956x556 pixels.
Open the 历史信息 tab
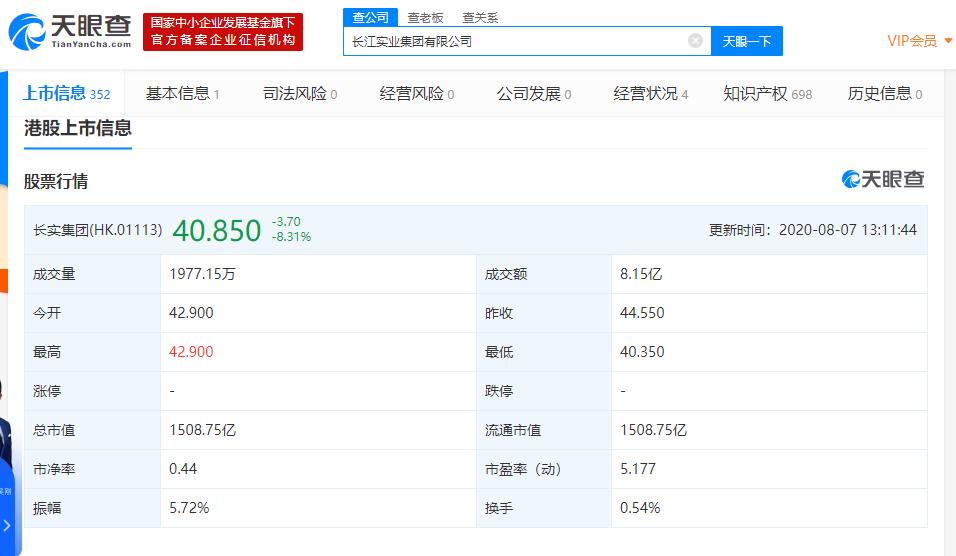tap(885, 93)
